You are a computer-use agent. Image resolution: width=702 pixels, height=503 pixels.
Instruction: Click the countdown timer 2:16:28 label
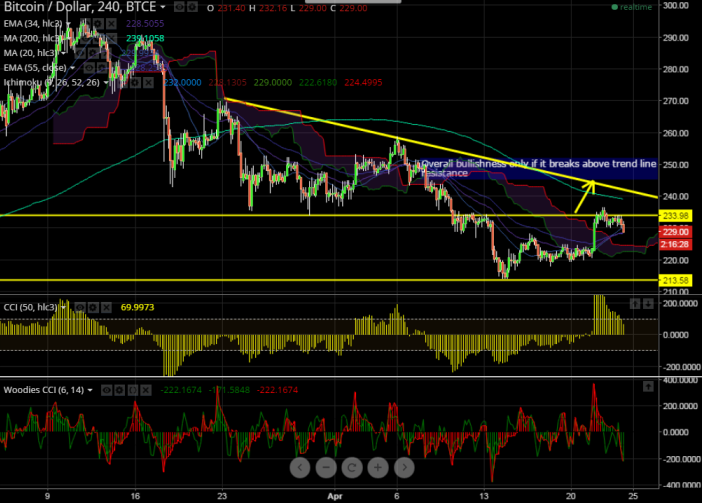tap(676, 244)
